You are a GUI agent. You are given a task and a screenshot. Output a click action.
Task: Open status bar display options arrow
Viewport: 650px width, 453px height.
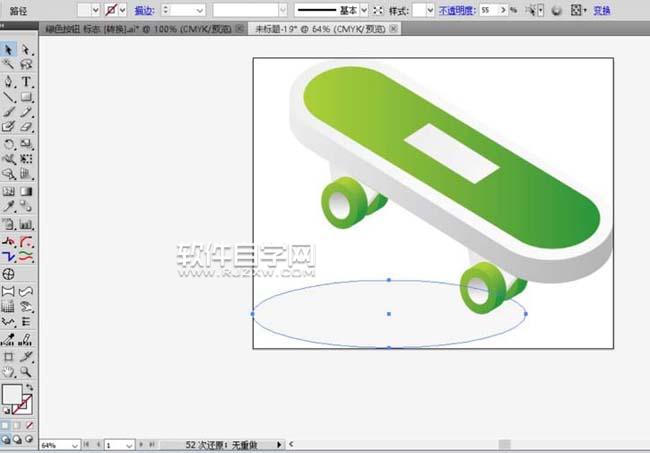point(279,445)
